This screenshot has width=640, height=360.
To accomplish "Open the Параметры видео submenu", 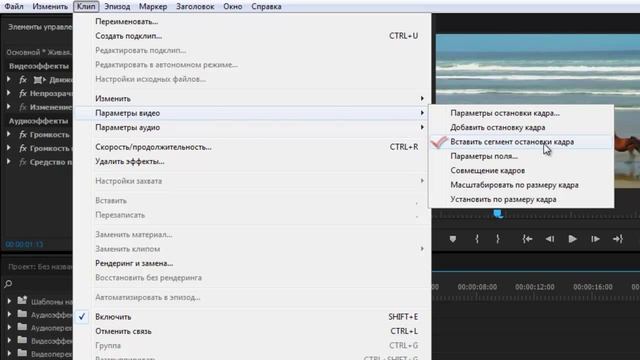I will [x=252, y=113].
